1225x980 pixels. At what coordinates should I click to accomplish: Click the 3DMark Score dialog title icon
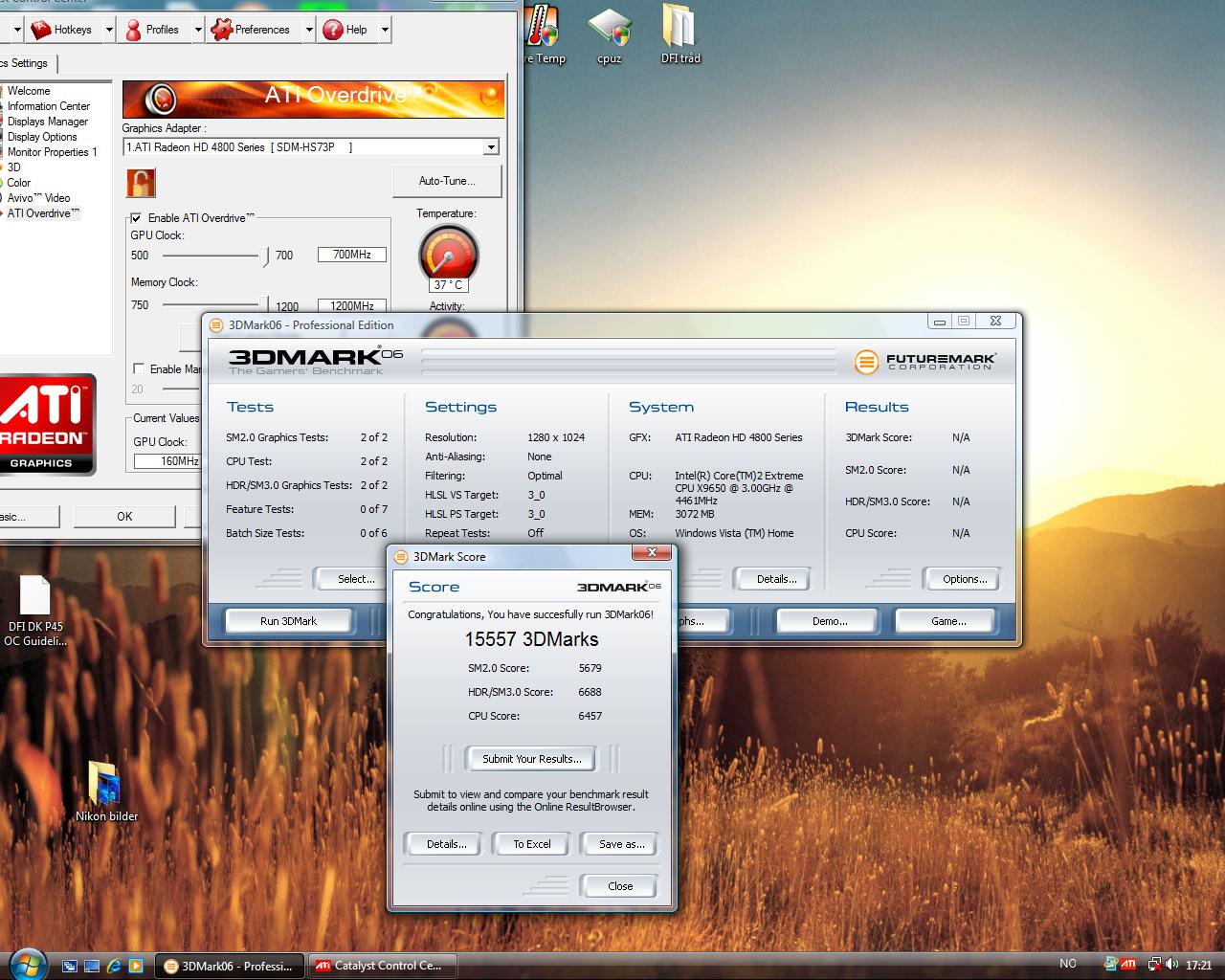[402, 557]
